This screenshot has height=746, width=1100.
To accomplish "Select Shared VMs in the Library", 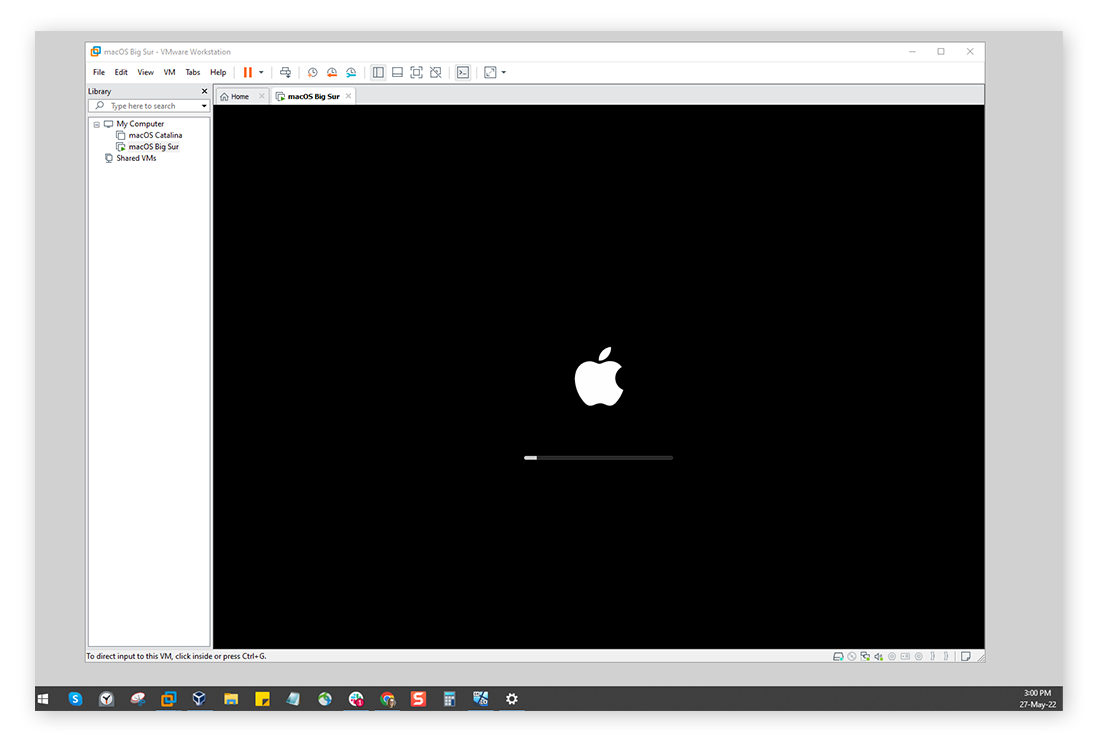I will 136,158.
